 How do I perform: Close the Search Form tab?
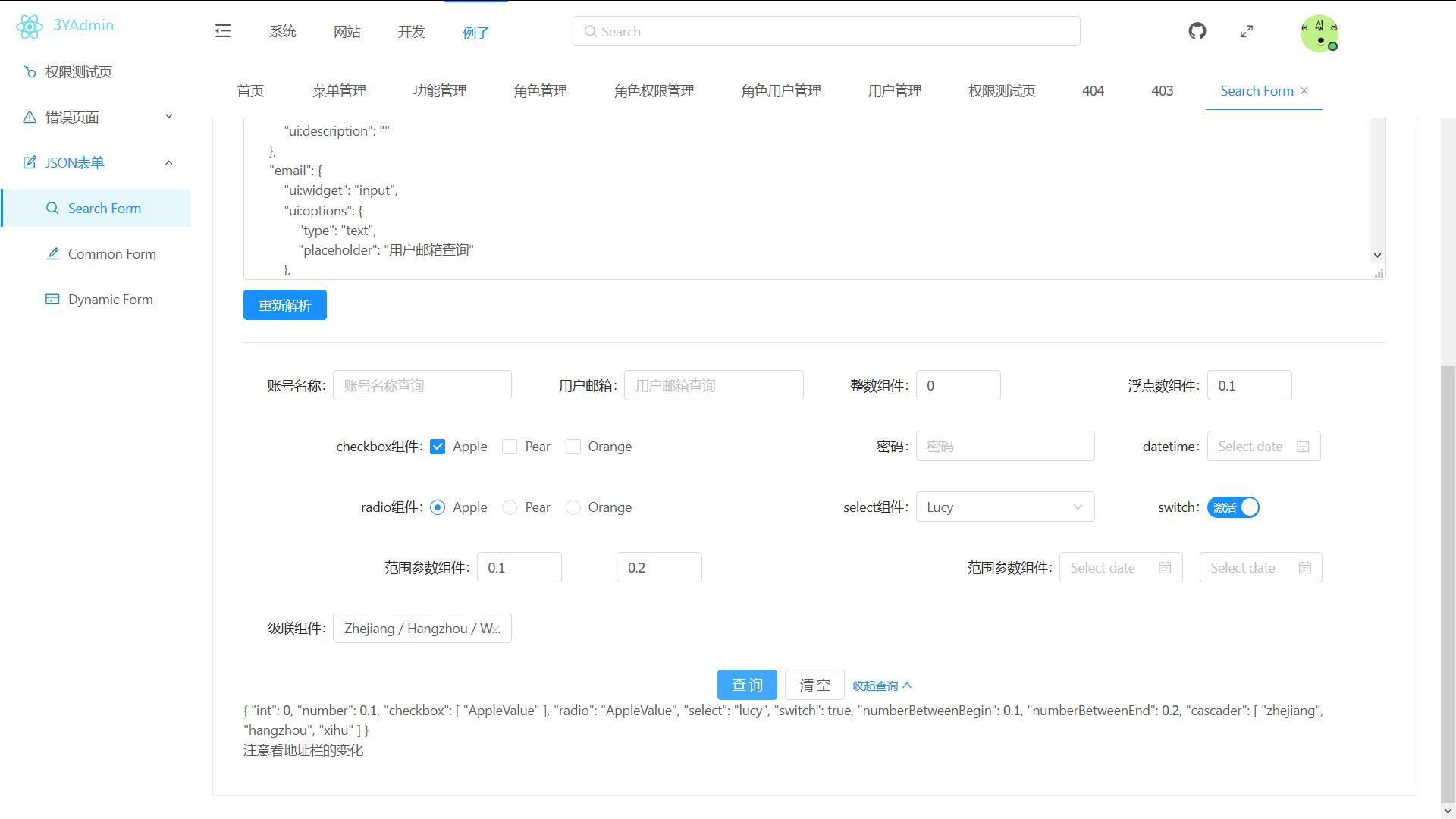pos(1304,91)
